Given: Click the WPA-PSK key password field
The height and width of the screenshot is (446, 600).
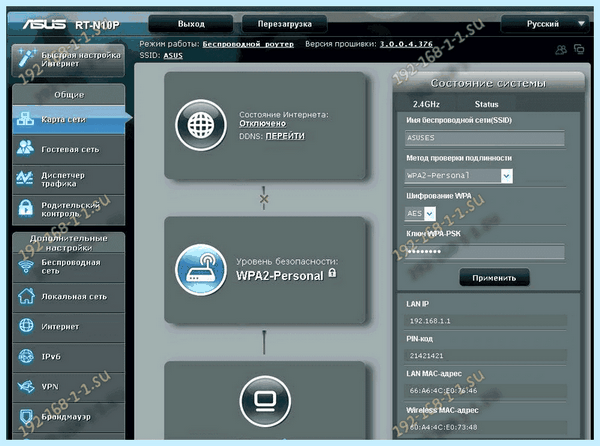Looking at the screenshot, I should coord(484,252).
